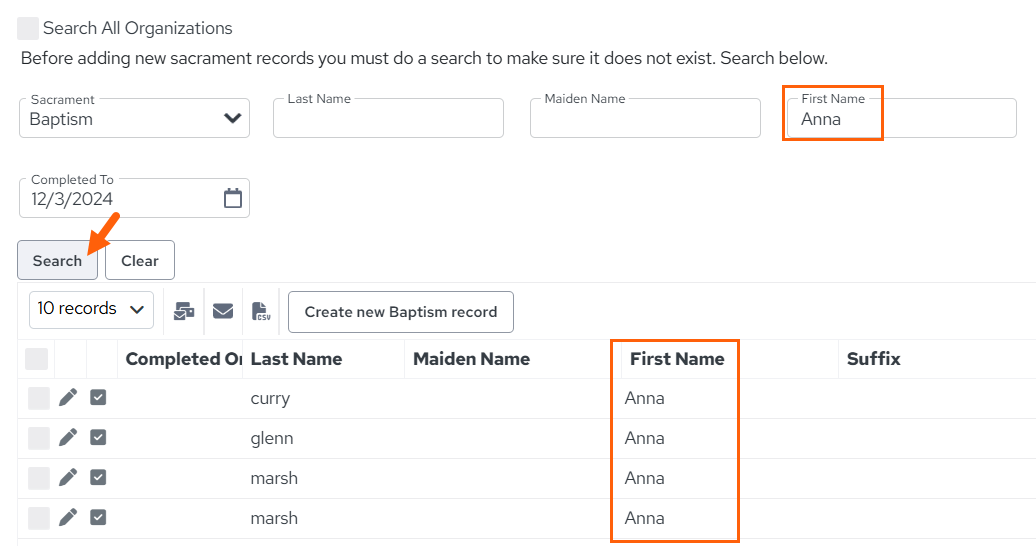Click pencil icon on last marsh row
The height and width of the screenshot is (546, 1036).
pyautogui.click(x=68, y=518)
